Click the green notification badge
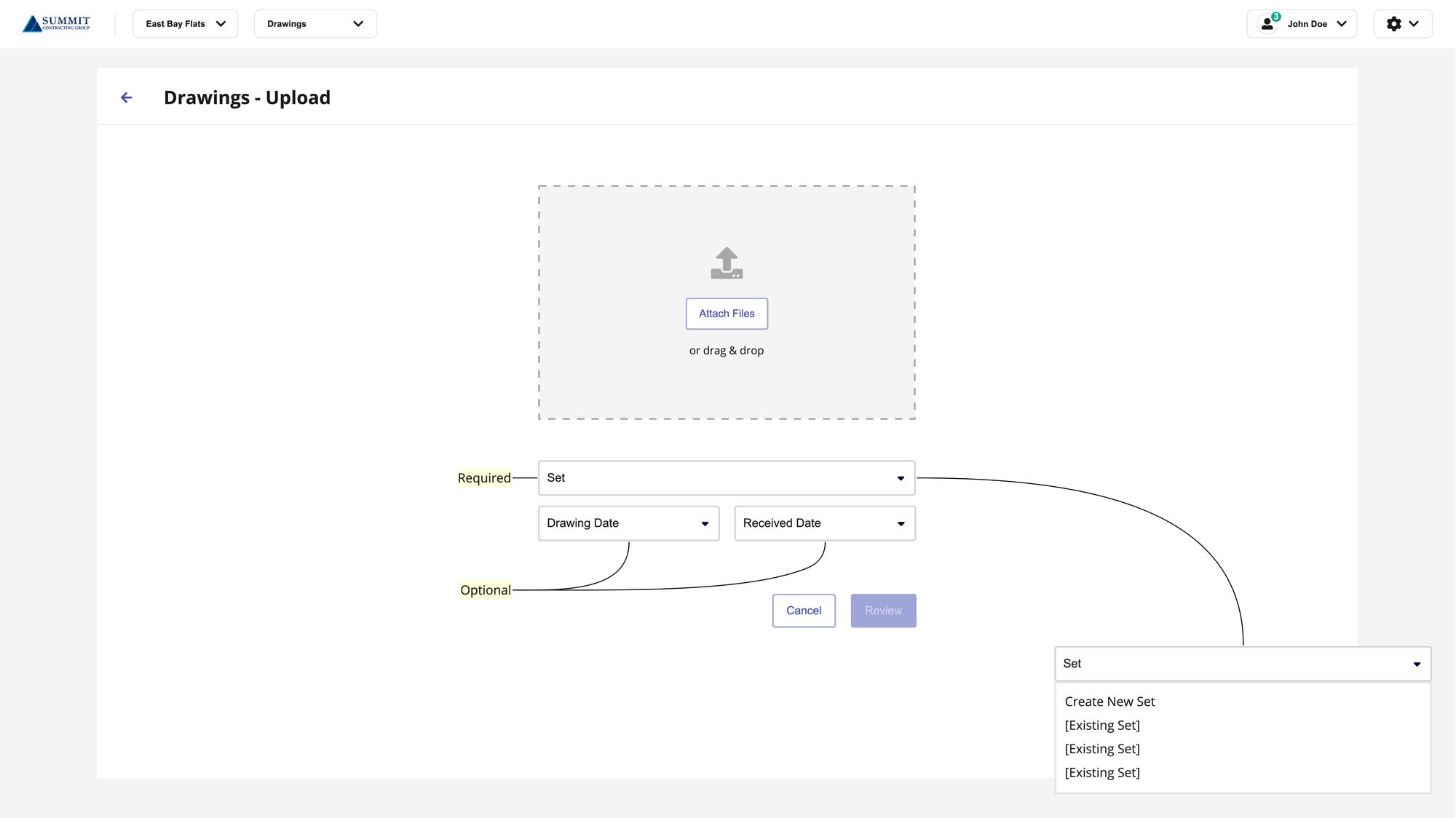The image size is (1456, 818). 1276,17
